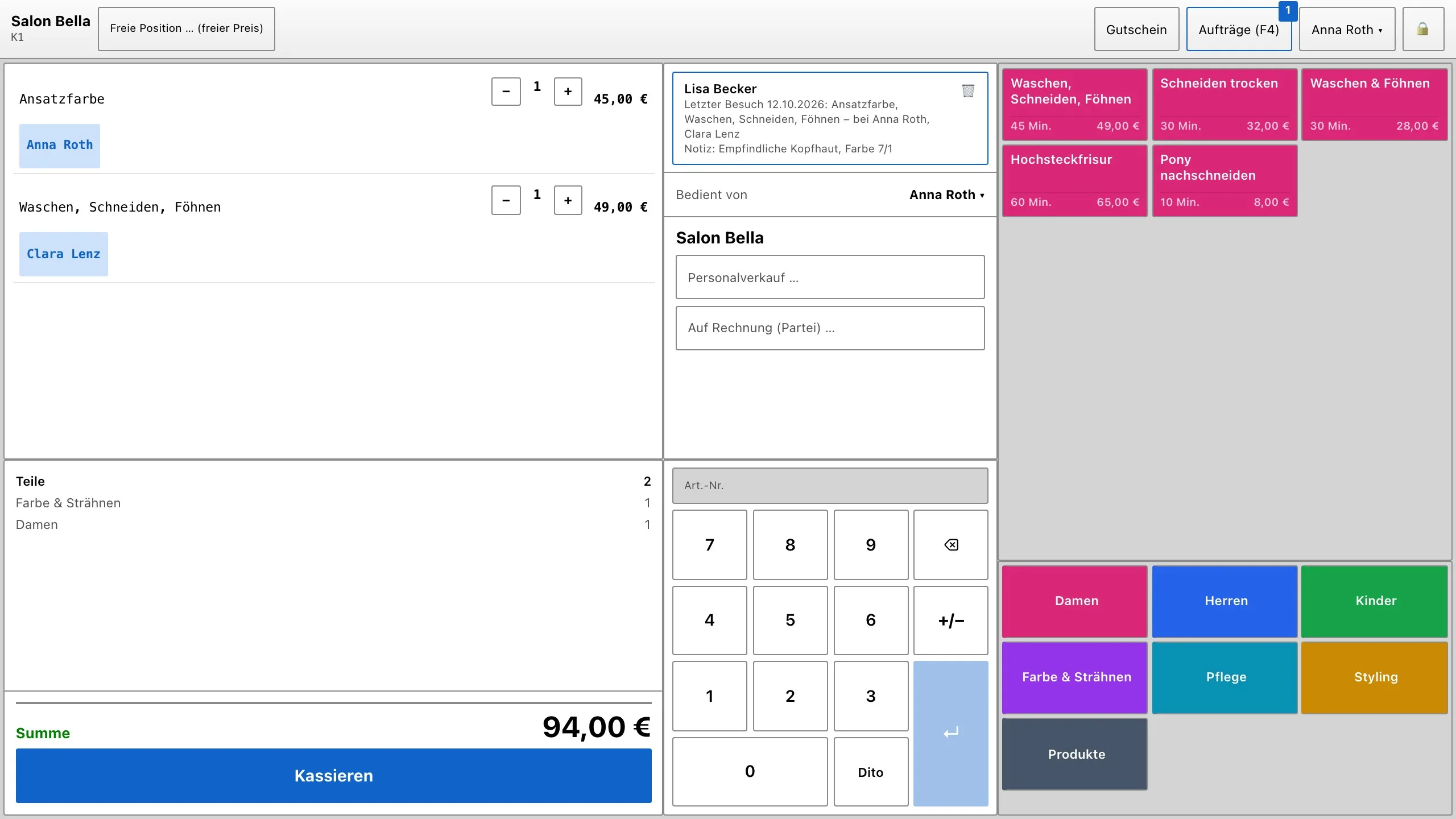The height and width of the screenshot is (819, 1456).
Task: Select the Kinder category
Action: [x=1374, y=601]
